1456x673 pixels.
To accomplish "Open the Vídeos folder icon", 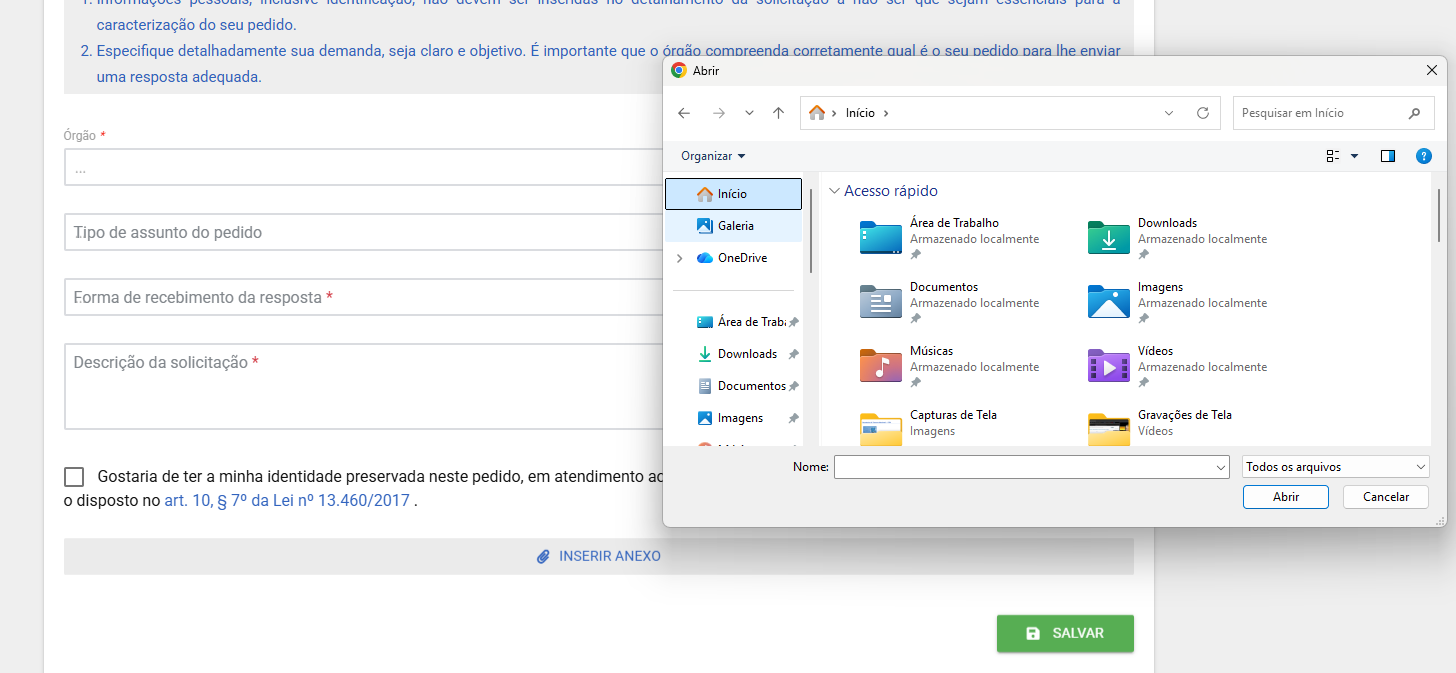I will 1108,366.
